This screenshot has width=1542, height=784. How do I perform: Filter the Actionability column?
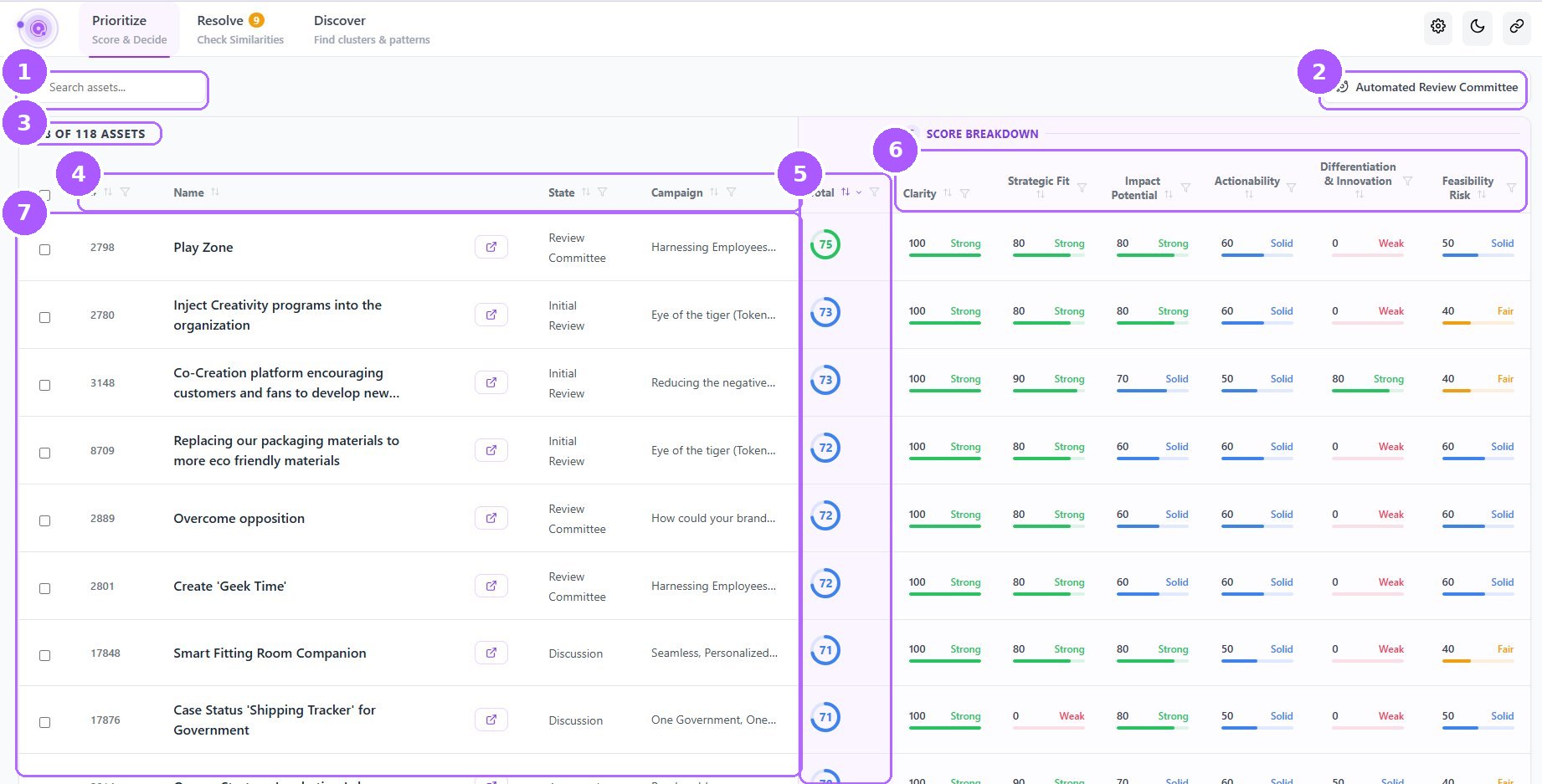[1291, 187]
